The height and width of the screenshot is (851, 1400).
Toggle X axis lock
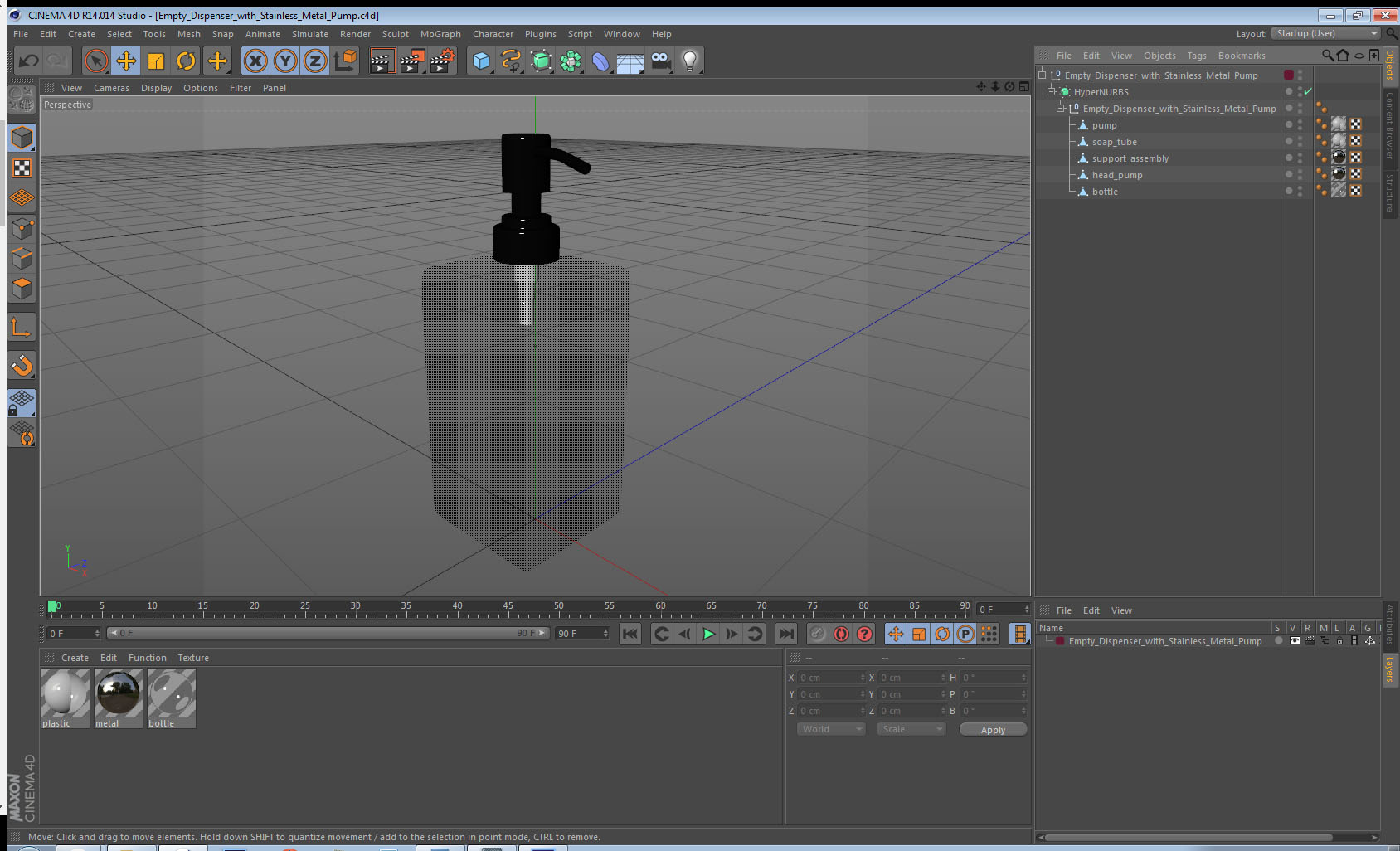point(255,61)
